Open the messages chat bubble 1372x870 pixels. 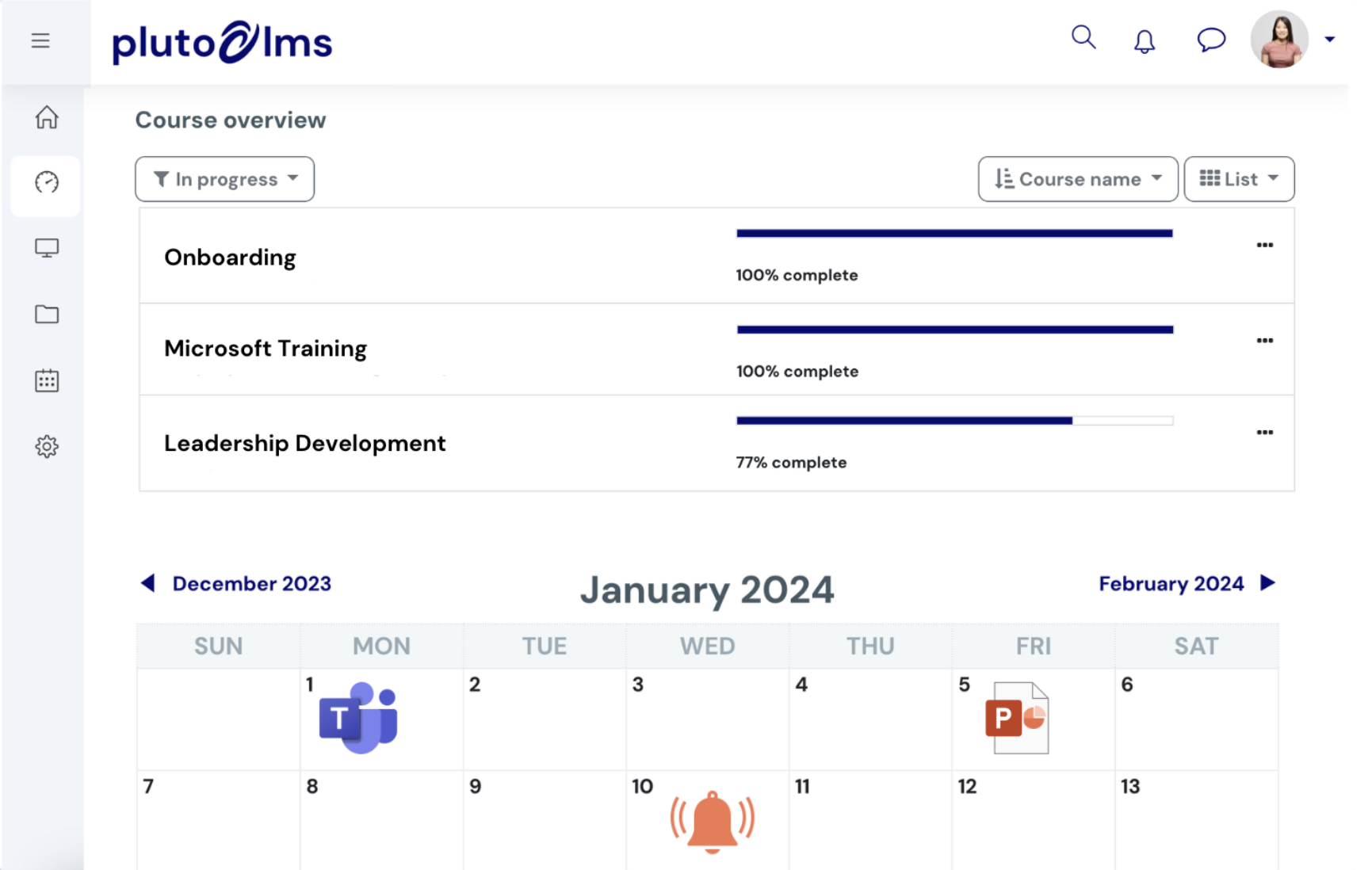(1210, 40)
